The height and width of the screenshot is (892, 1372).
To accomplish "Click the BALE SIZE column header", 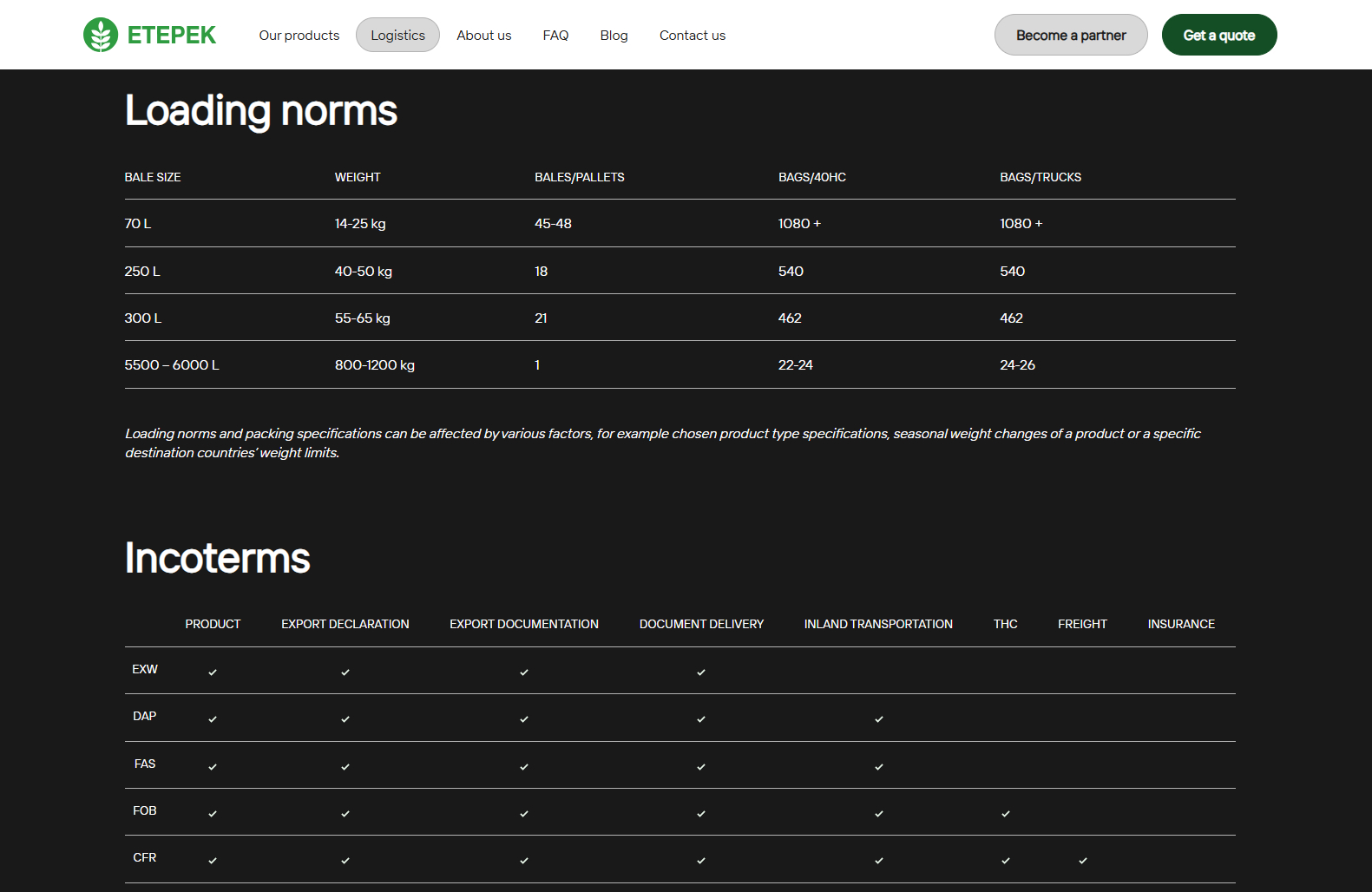I will click(153, 177).
